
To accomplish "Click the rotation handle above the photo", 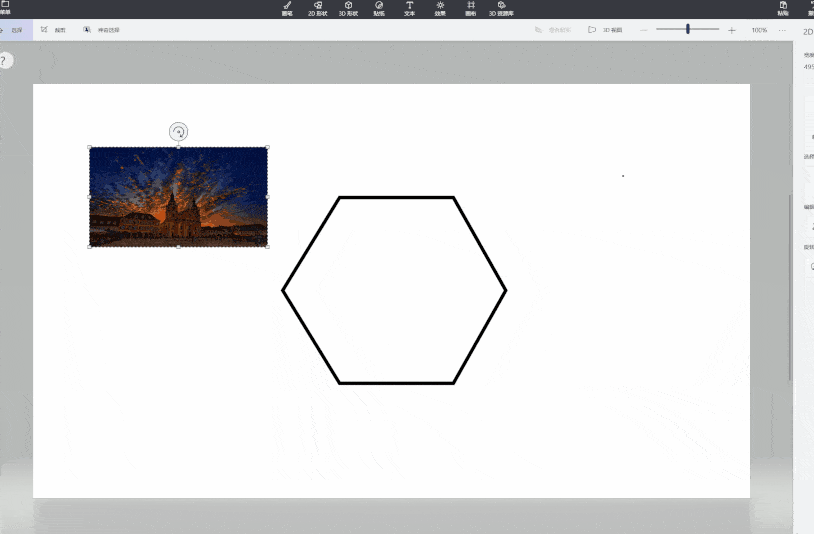I will 179,132.
